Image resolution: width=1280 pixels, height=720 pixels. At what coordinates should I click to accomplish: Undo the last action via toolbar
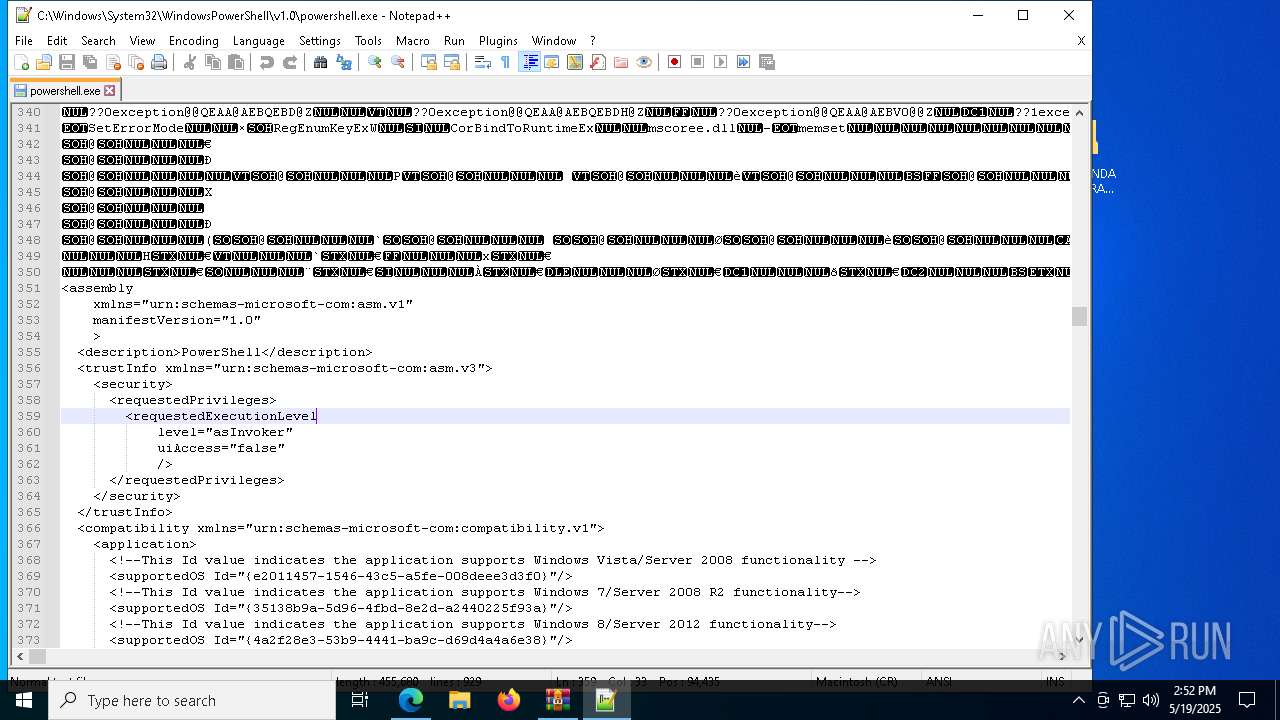pyautogui.click(x=267, y=62)
